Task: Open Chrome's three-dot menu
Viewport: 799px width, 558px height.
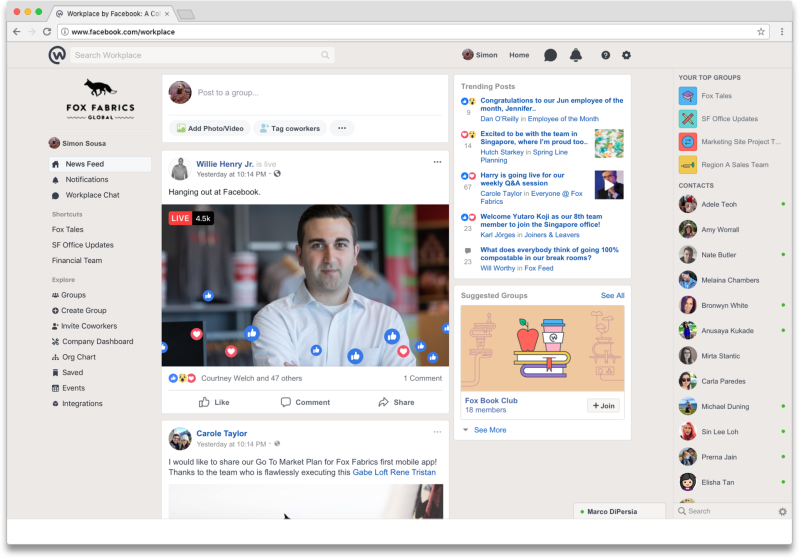Action: tap(782, 32)
